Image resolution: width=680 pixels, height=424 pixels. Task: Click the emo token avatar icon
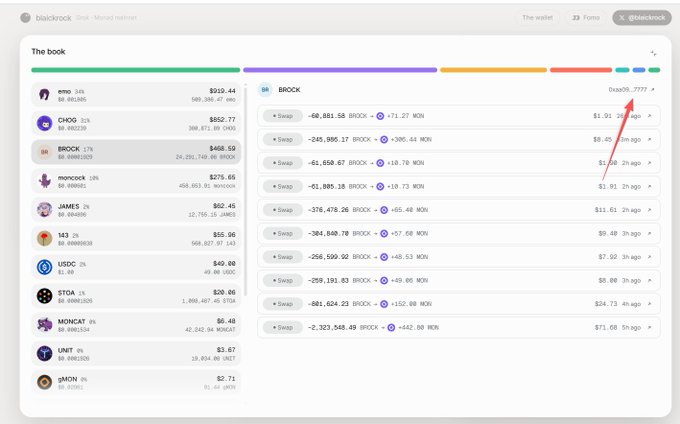click(x=44, y=94)
